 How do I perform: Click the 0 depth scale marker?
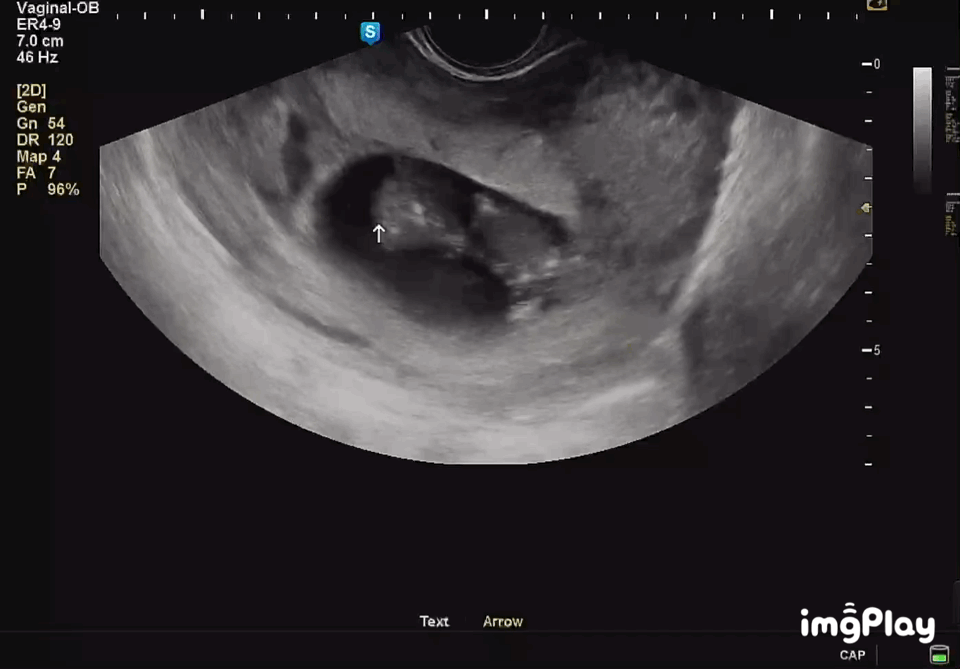click(x=872, y=64)
